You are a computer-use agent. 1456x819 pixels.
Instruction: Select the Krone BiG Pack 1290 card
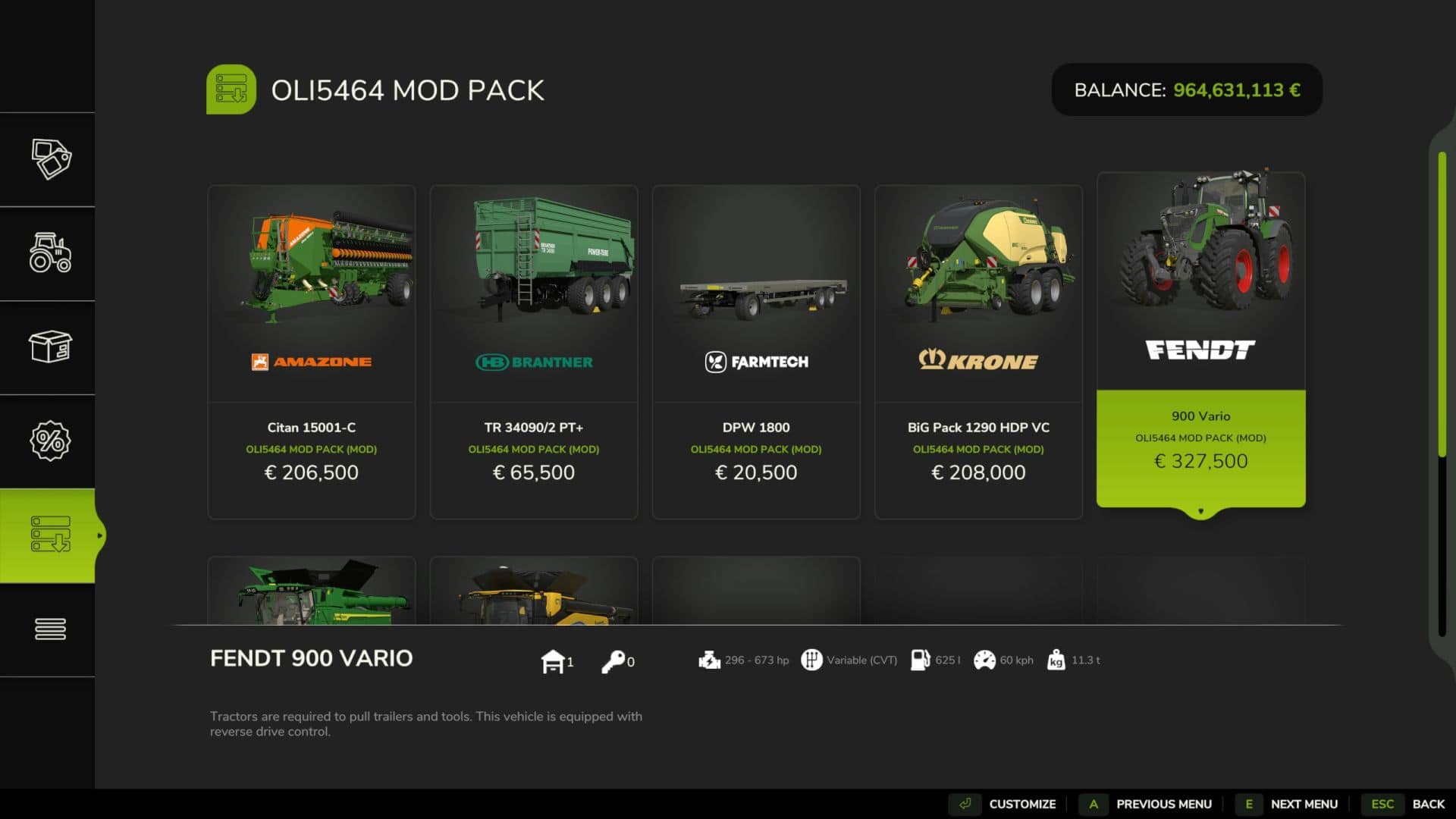[978, 352]
